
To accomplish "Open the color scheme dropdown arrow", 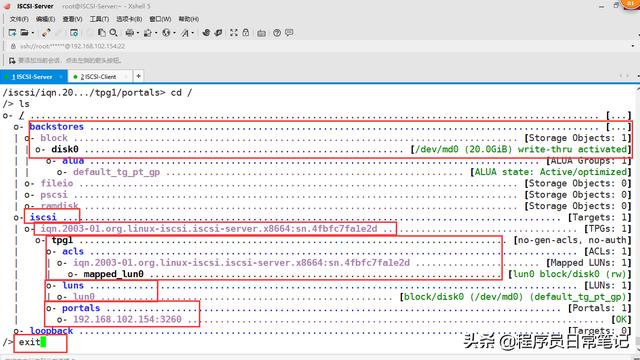I will [156, 33].
